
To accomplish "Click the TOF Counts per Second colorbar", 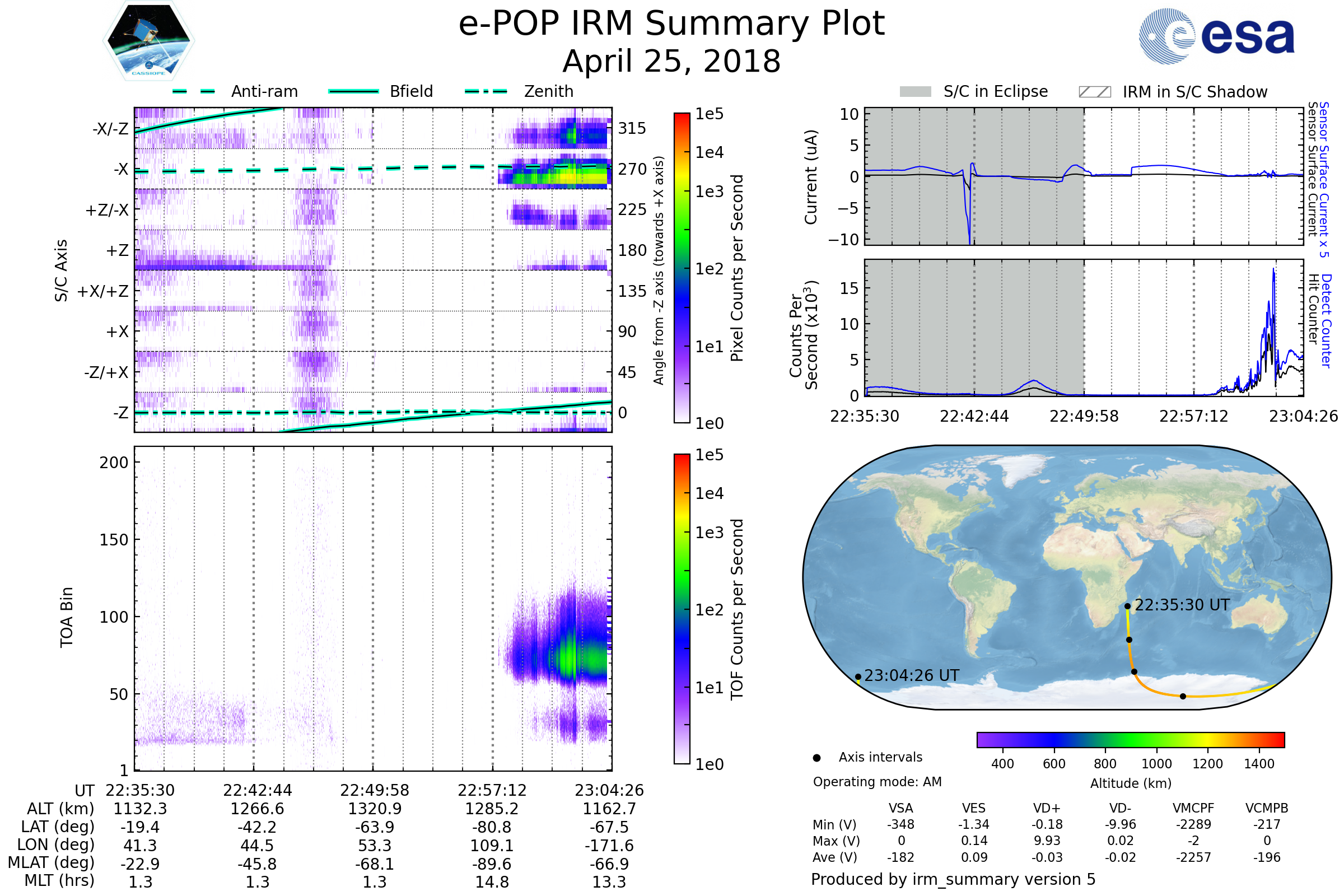I will point(682,609).
